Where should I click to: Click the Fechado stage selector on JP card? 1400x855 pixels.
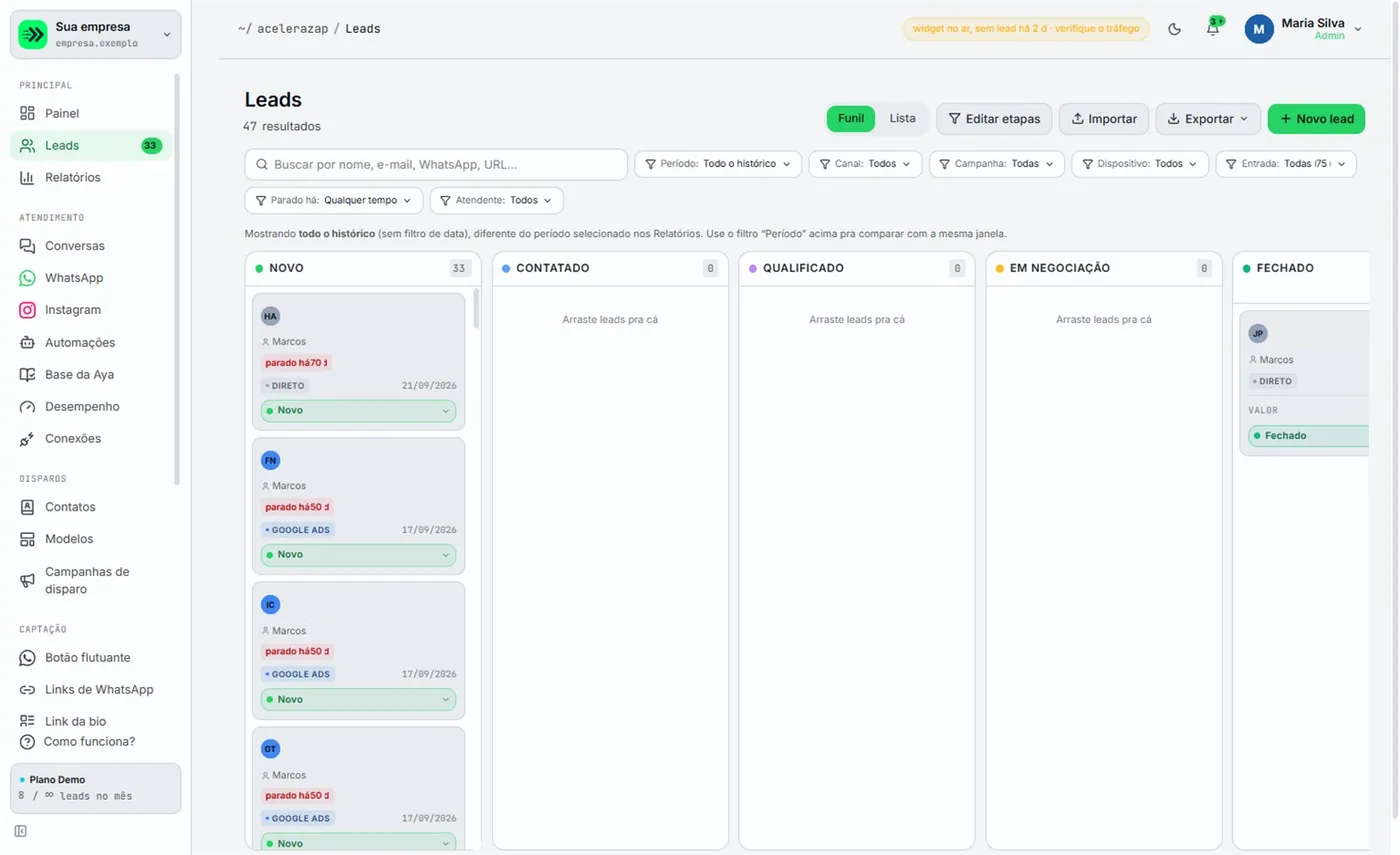coord(1308,436)
